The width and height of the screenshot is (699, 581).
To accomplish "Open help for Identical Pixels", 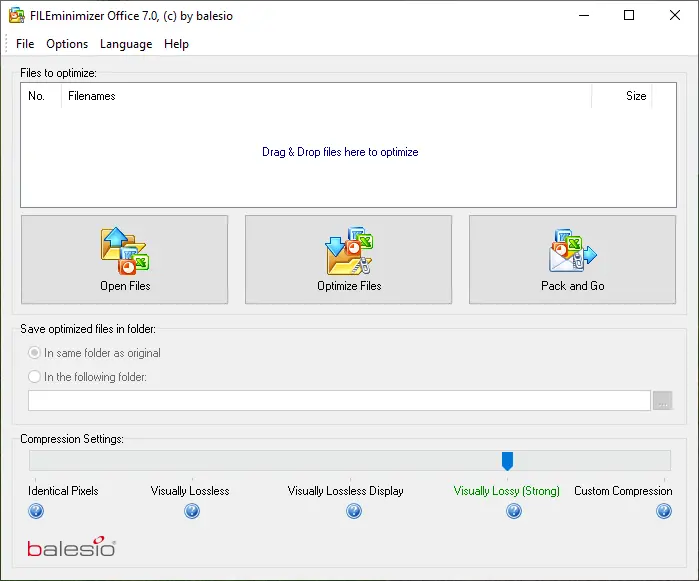I will tap(36, 511).
